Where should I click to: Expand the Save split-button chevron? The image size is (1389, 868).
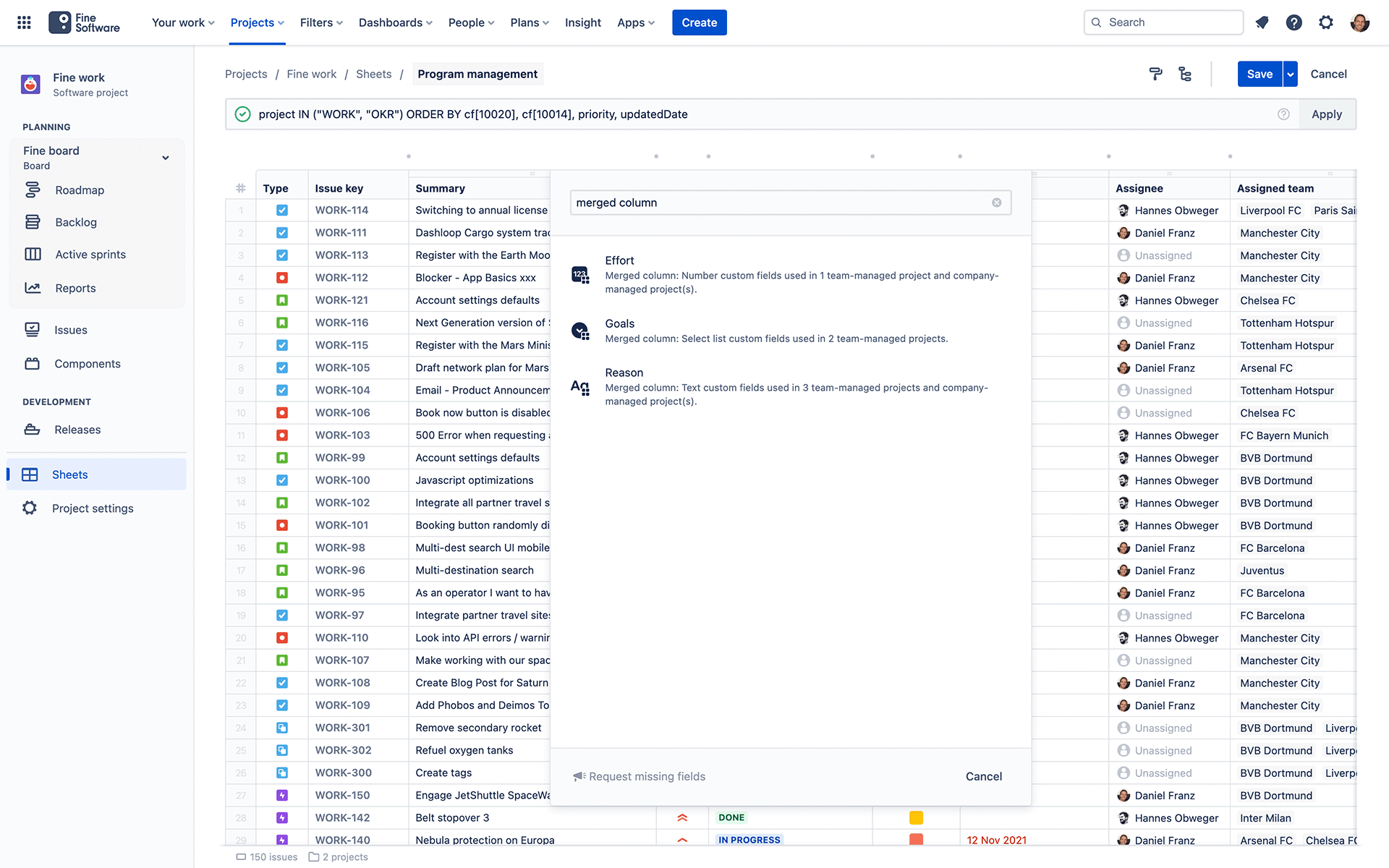(x=1289, y=74)
